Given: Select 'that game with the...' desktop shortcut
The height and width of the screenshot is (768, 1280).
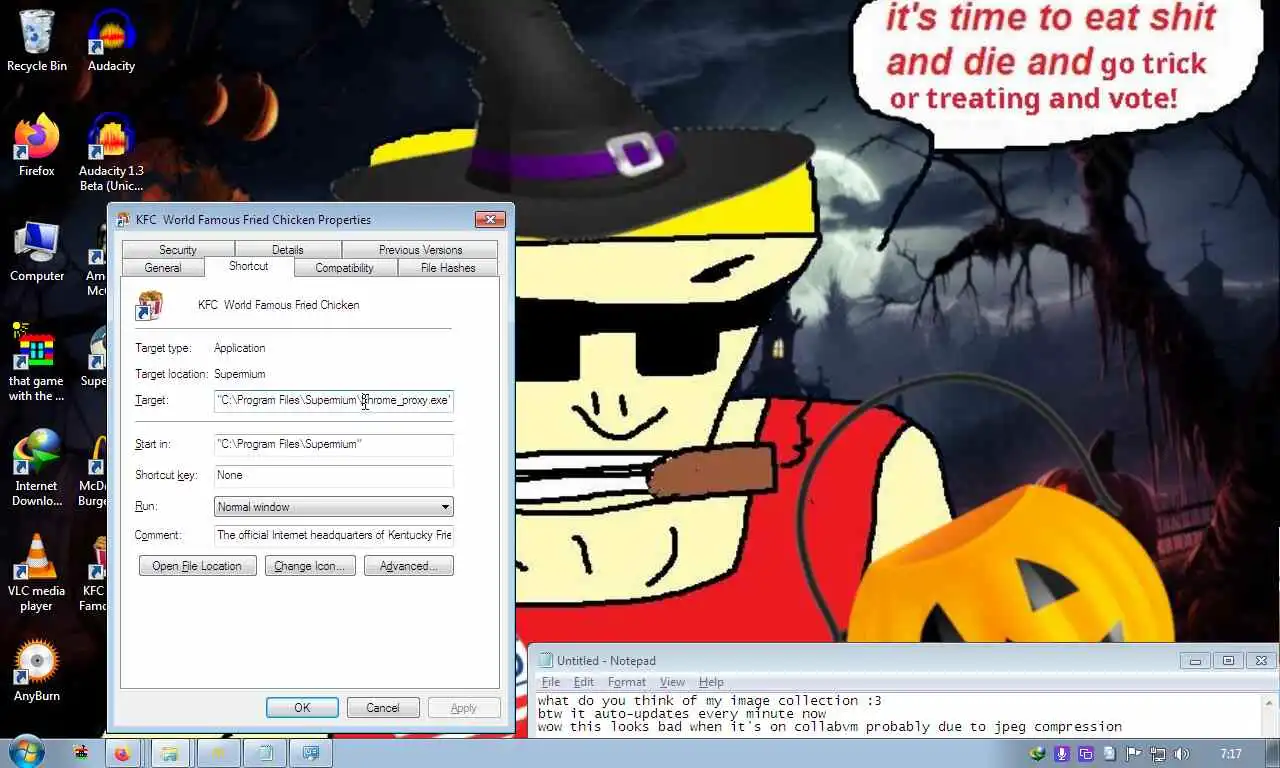Looking at the screenshot, I should pos(37,362).
